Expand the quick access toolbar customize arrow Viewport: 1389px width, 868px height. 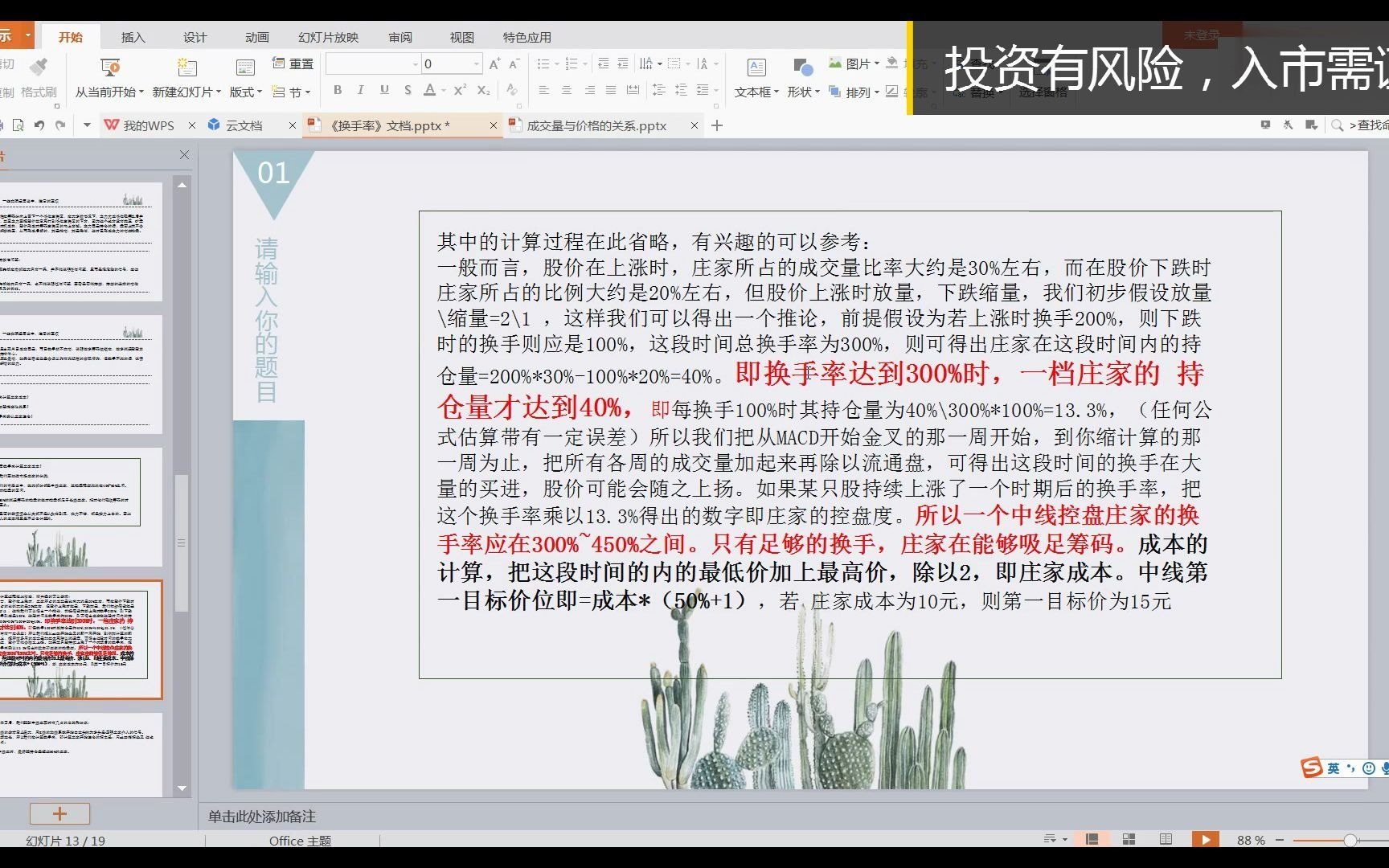pos(87,125)
